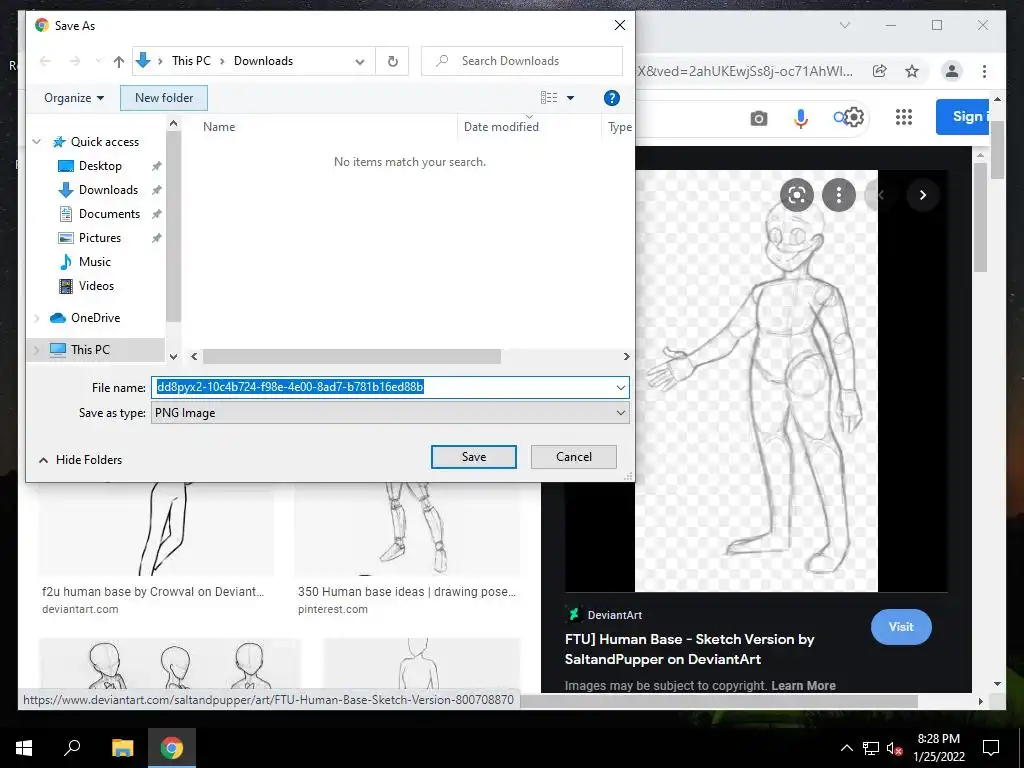Open File Explorer from the taskbar

point(122,748)
